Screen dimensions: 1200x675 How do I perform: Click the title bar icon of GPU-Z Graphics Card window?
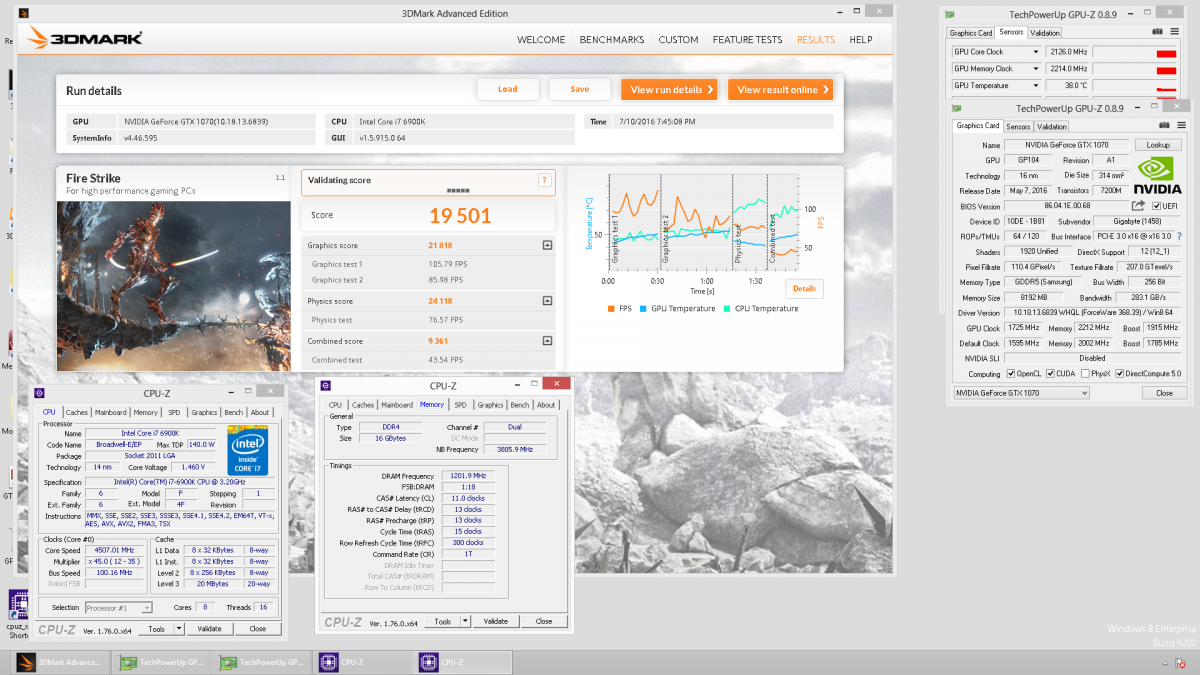pyautogui.click(x=959, y=107)
